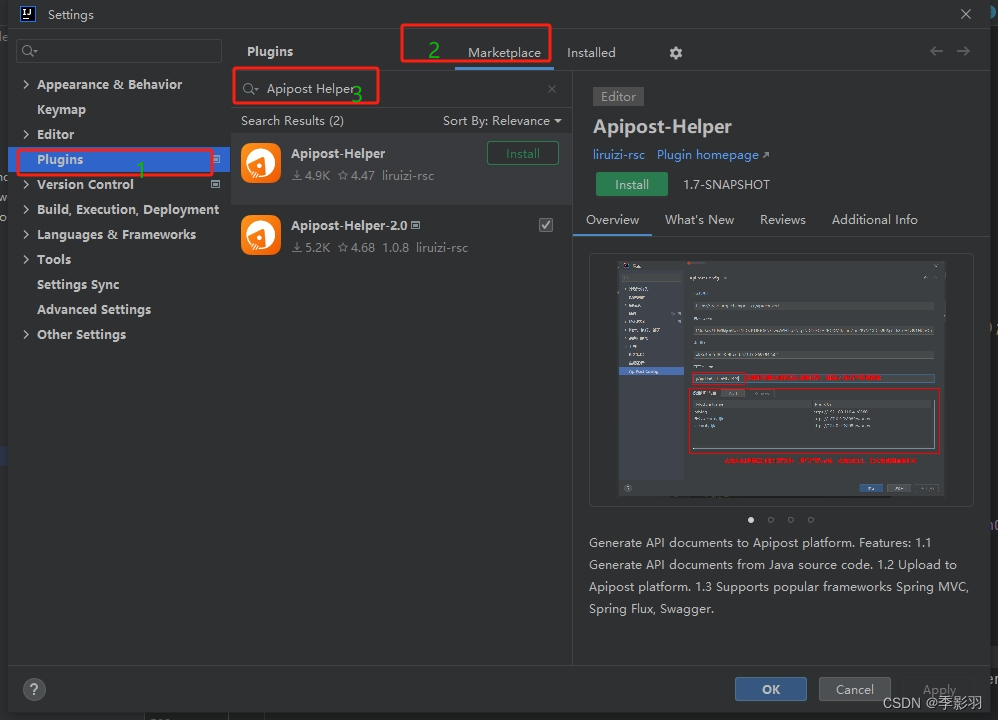Click the plugins settings gear icon
998x720 pixels.
675,53
